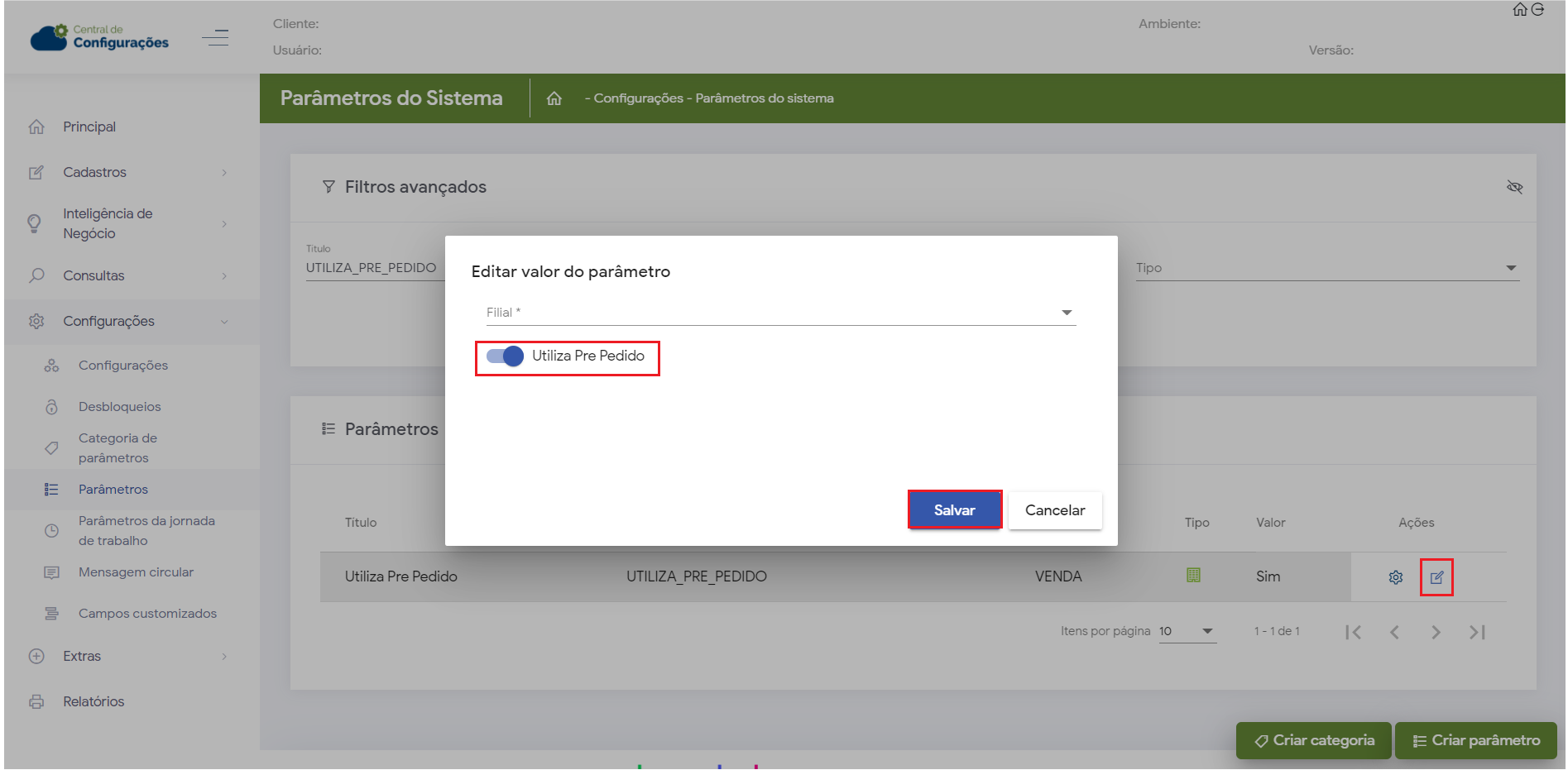Open the items per page dropdown
This screenshot has width=1568, height=770.
pos(1187,631)
